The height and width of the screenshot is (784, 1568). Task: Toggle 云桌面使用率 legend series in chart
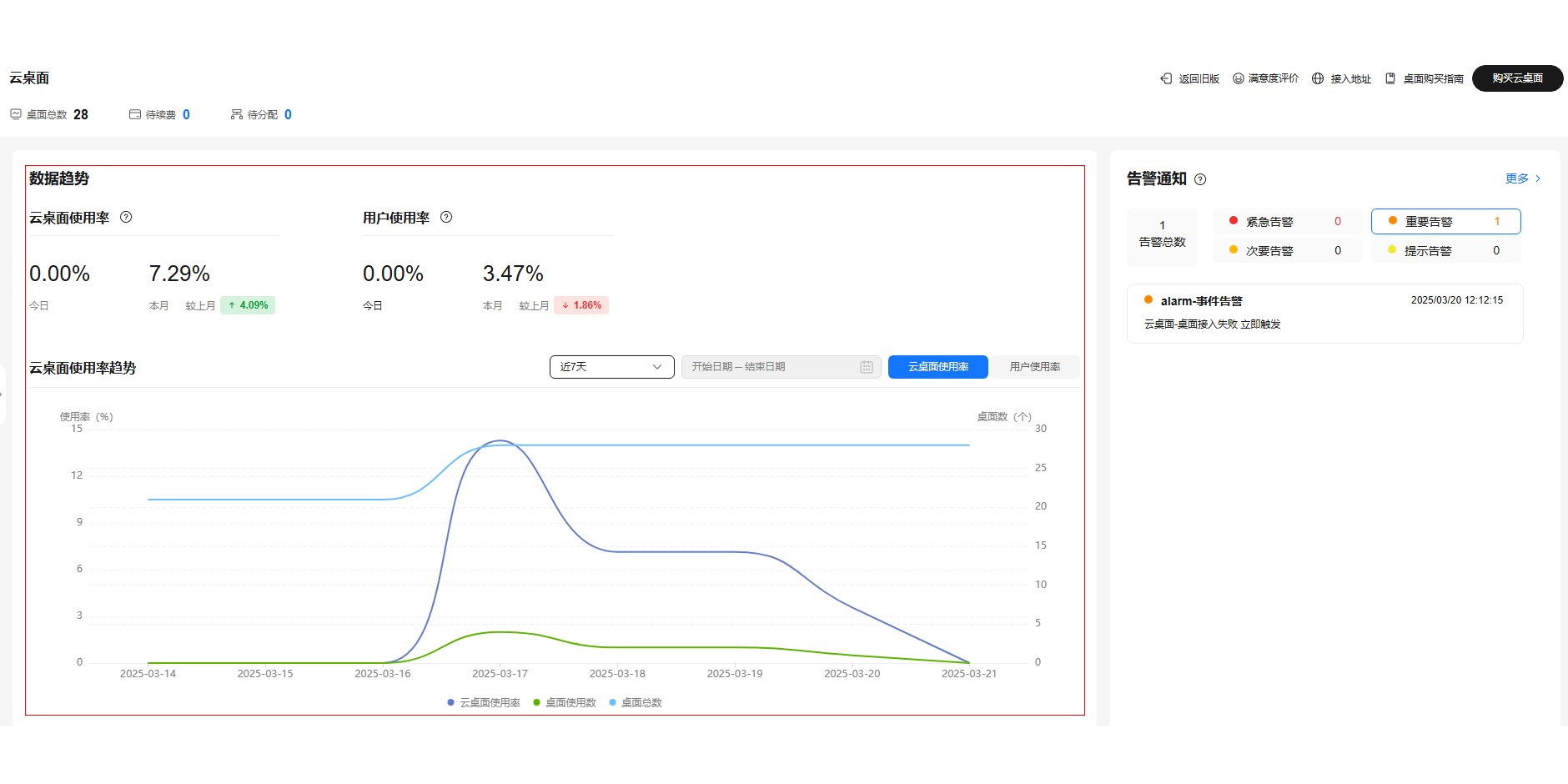click(x=484, y=703)
